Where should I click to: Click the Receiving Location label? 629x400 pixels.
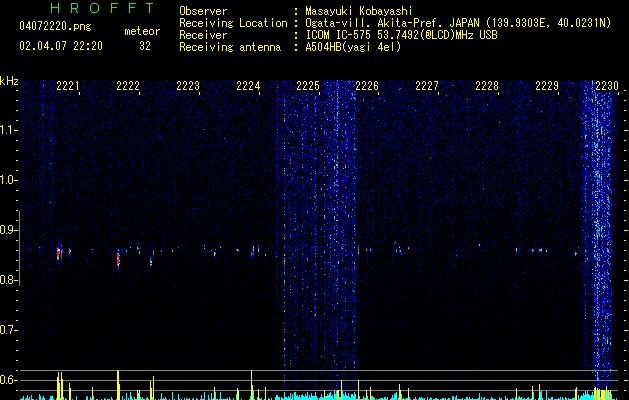click(233, 23)
